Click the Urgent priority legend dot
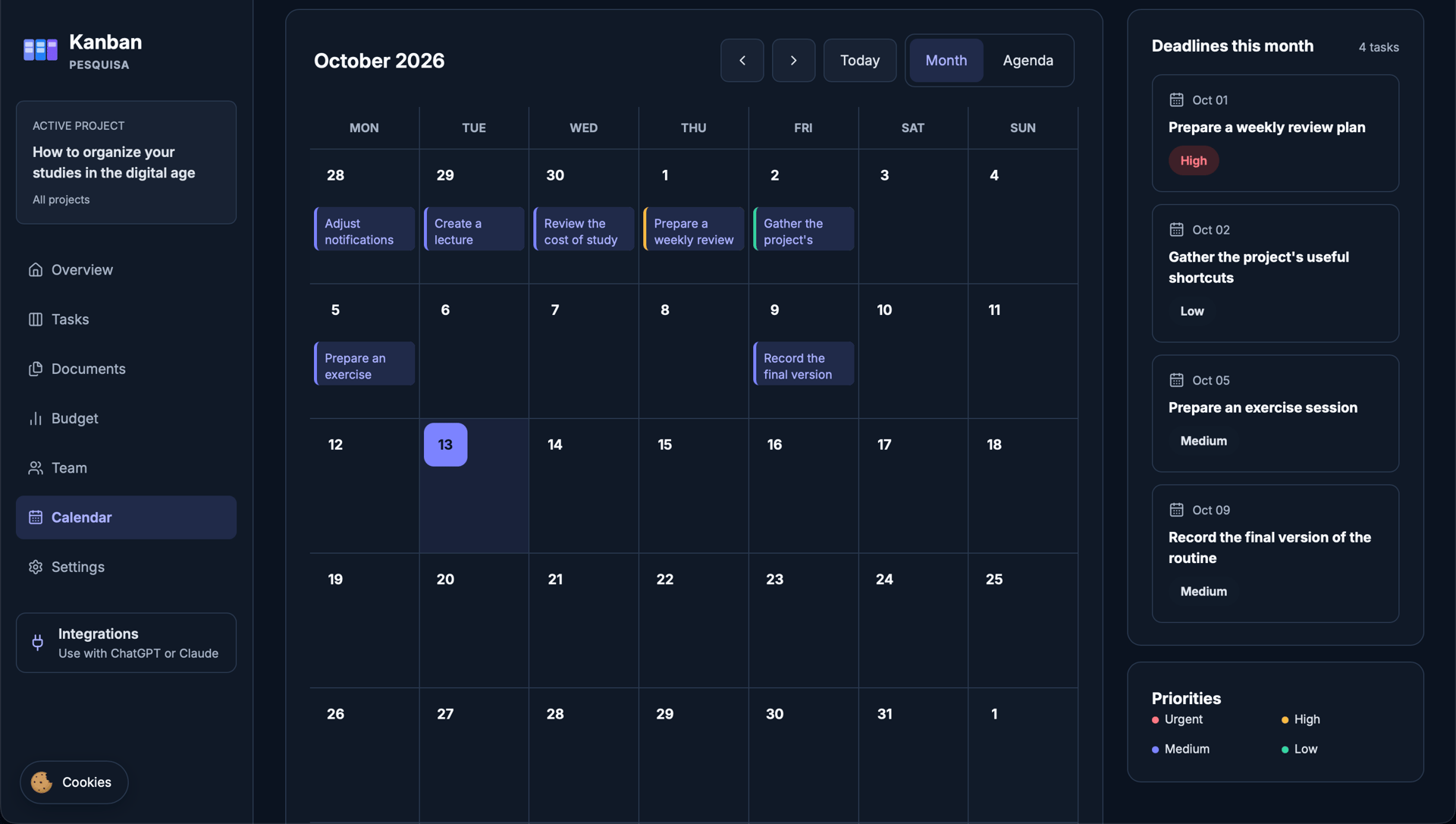The width and height of the screenshot is (1456, 824). [x=1155, y=720]
